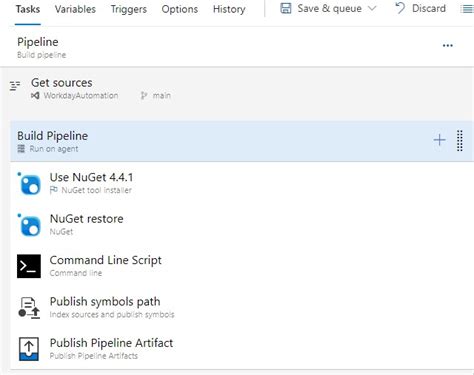Select the Build Pipeline agent job
474x375 pixels.
[242, 141]
